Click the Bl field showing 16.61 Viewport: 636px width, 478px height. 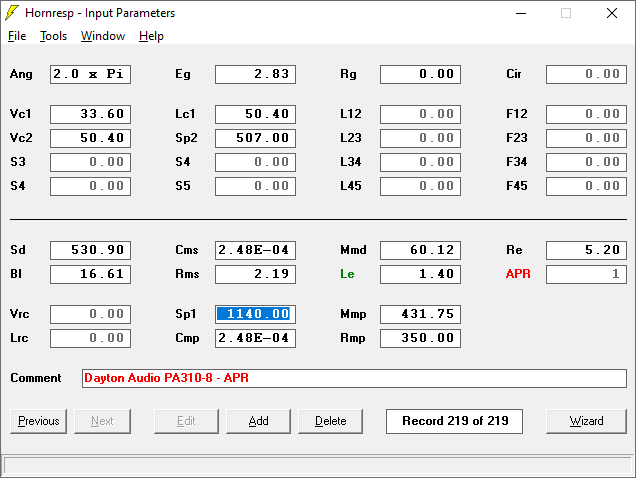click(x=90, y=274)
